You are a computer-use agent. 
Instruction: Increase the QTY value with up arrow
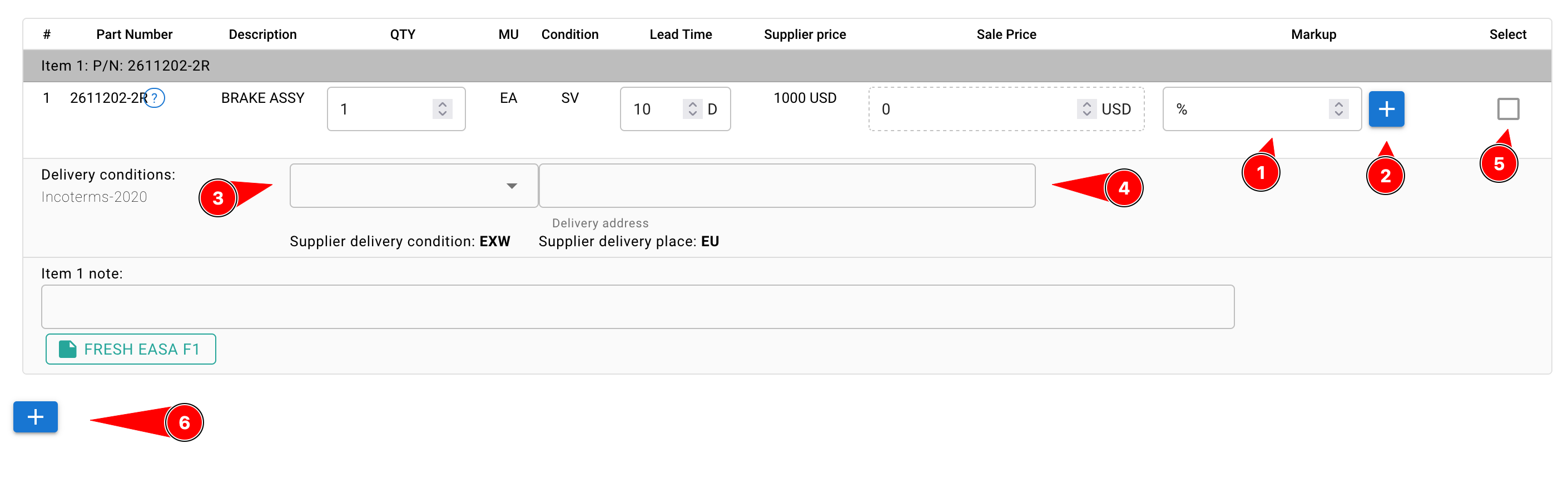[443, 104]
